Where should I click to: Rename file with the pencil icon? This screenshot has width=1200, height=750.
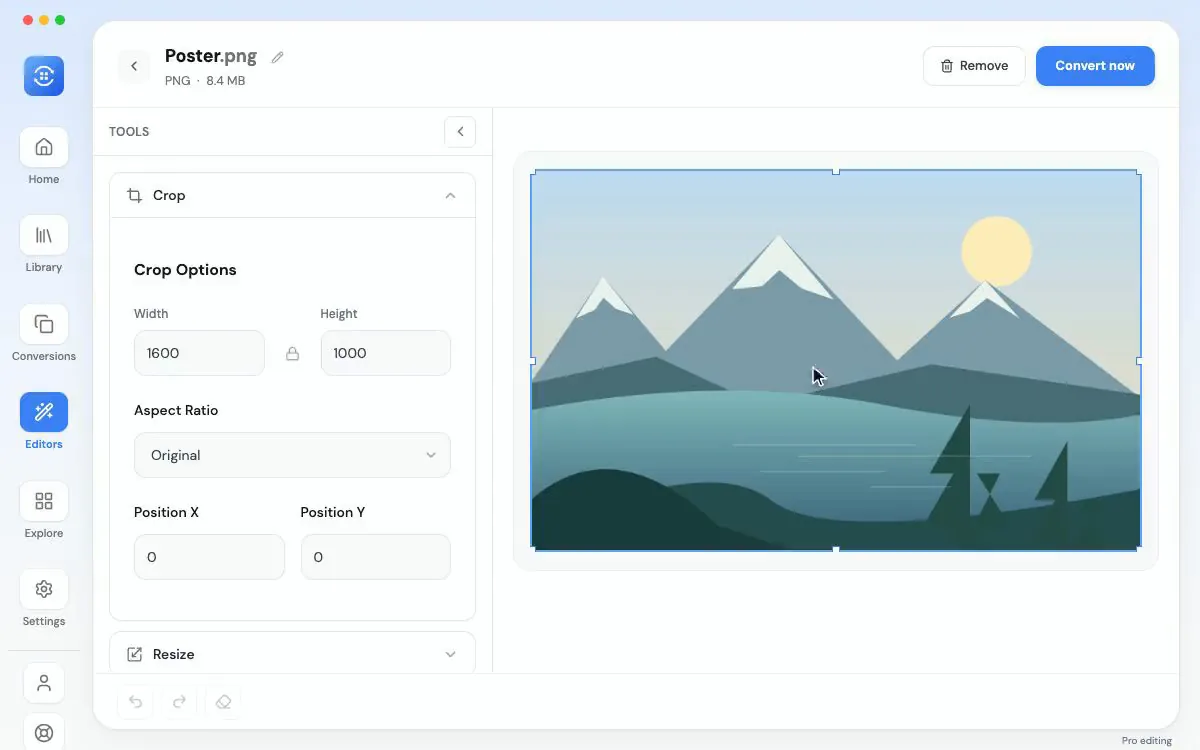tap(278, 57)
